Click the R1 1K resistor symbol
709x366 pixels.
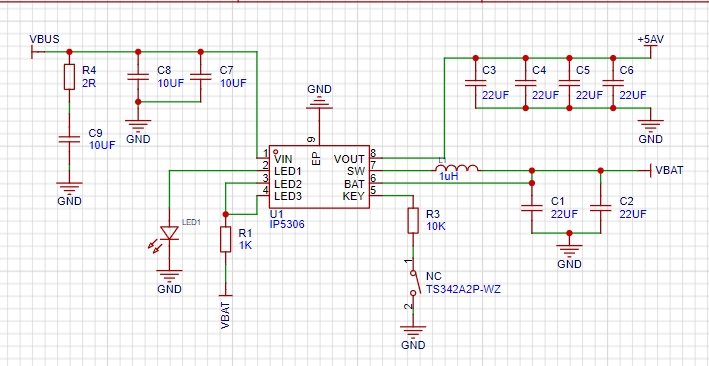(x=226, y=239)
